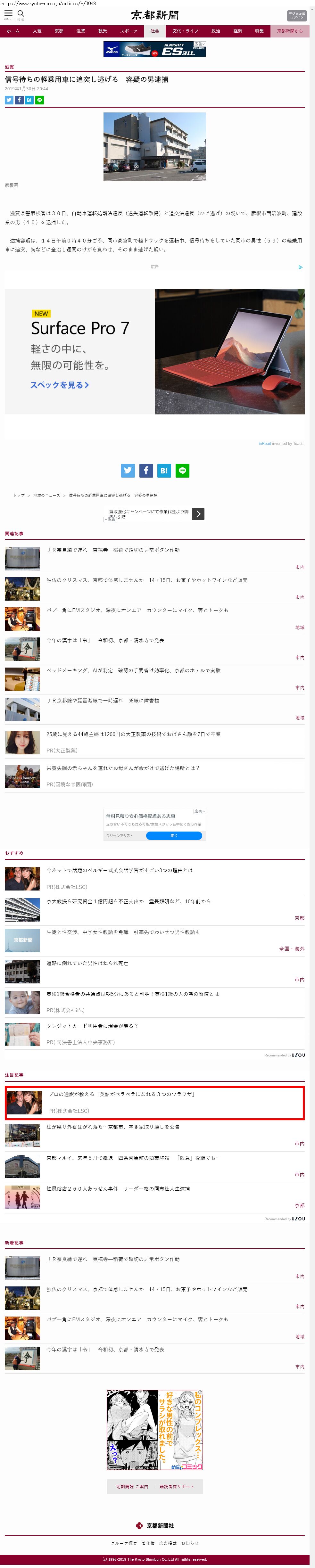Click the ad choices icon above Surface ad

tap(300, 267)
